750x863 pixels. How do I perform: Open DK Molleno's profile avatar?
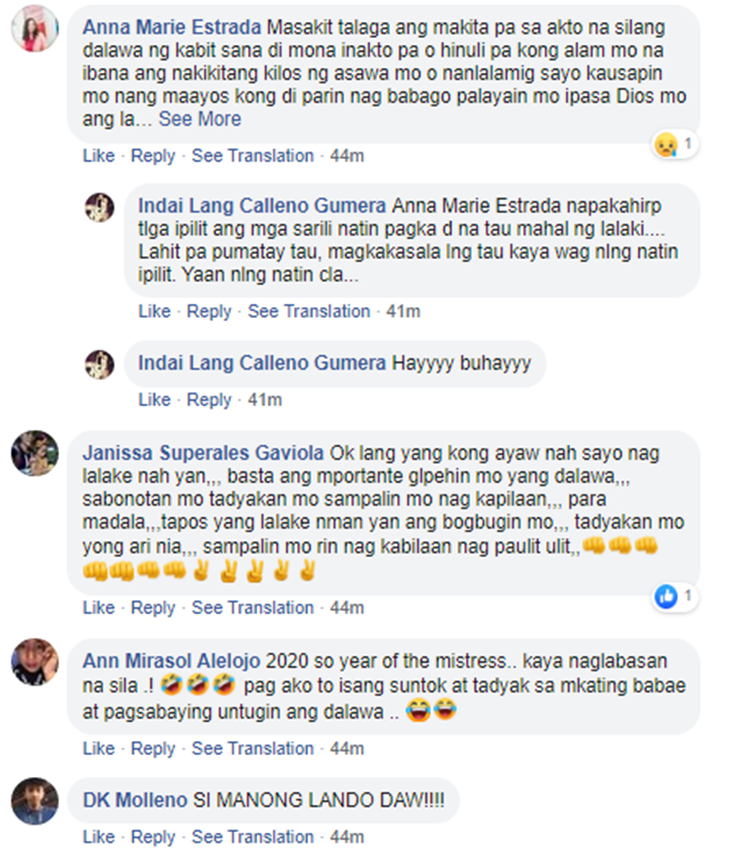pos(35,801)
